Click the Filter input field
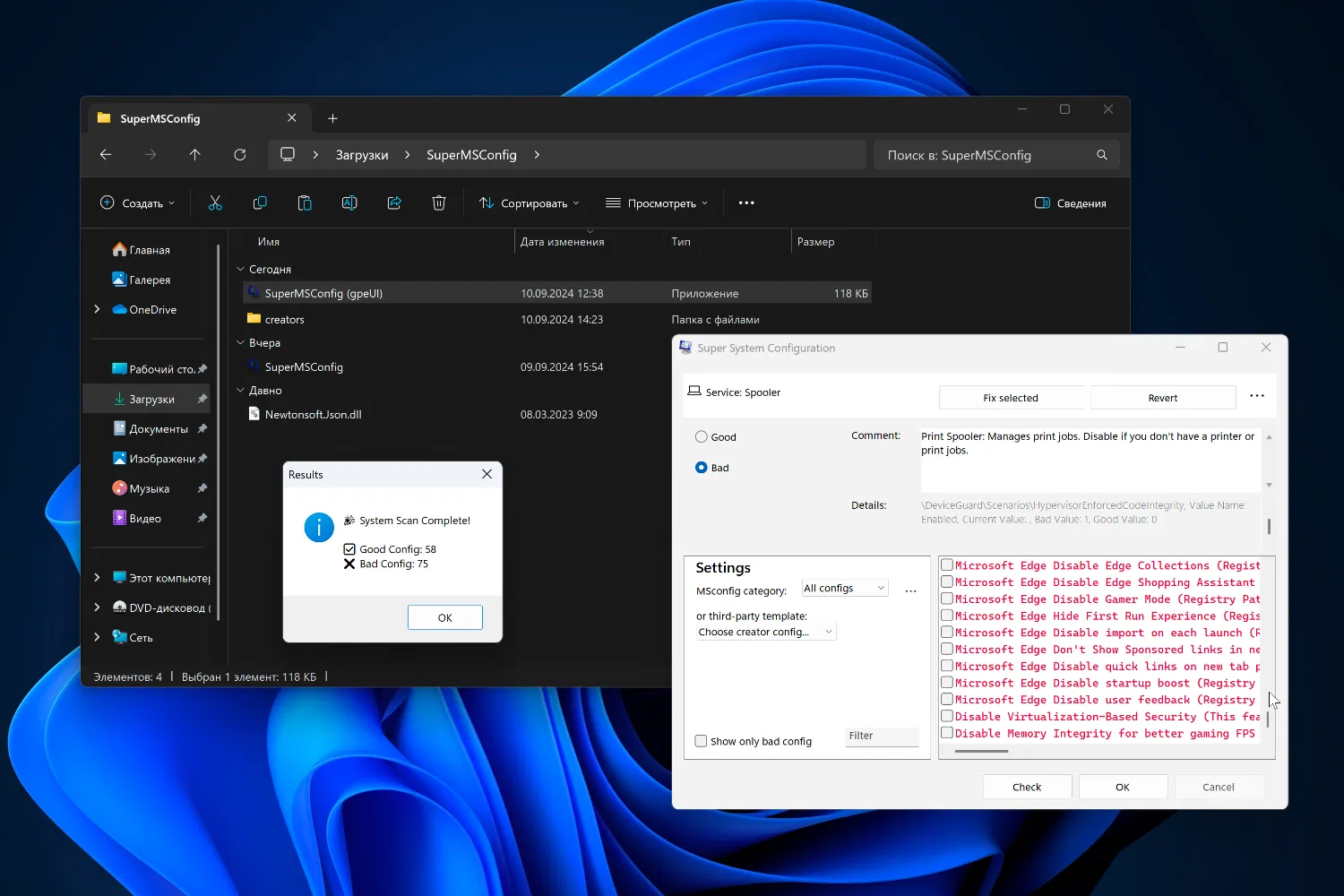Image resolution: width=1344 pixels, height=896 pixels. coord(882,736)
